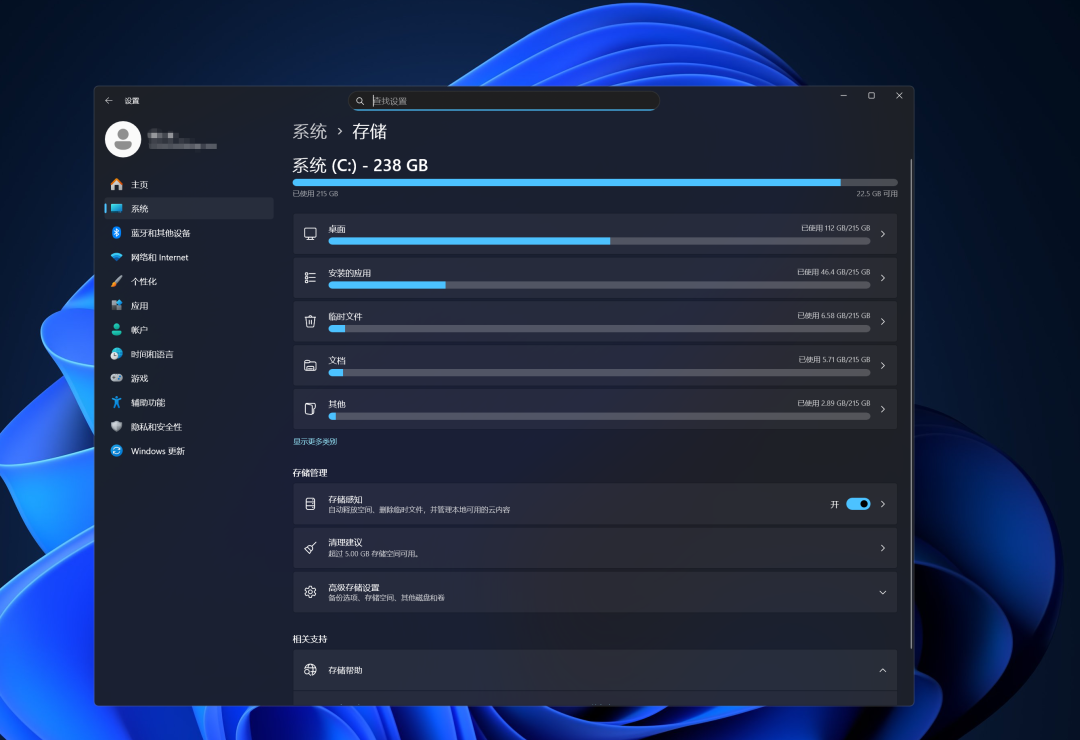Open 存储感知 settings via its chevron
The image size is (1080, 740).
[x=883, y=504]
